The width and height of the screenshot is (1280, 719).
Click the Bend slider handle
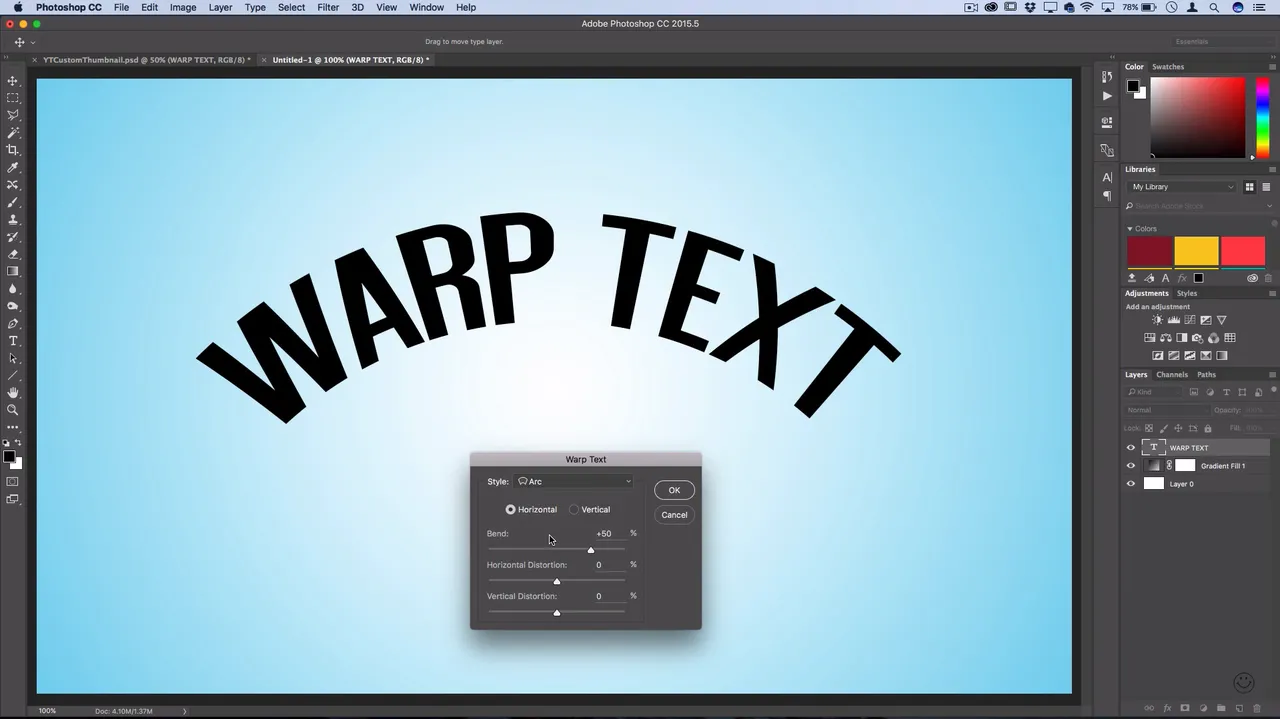tap(591, 550)
